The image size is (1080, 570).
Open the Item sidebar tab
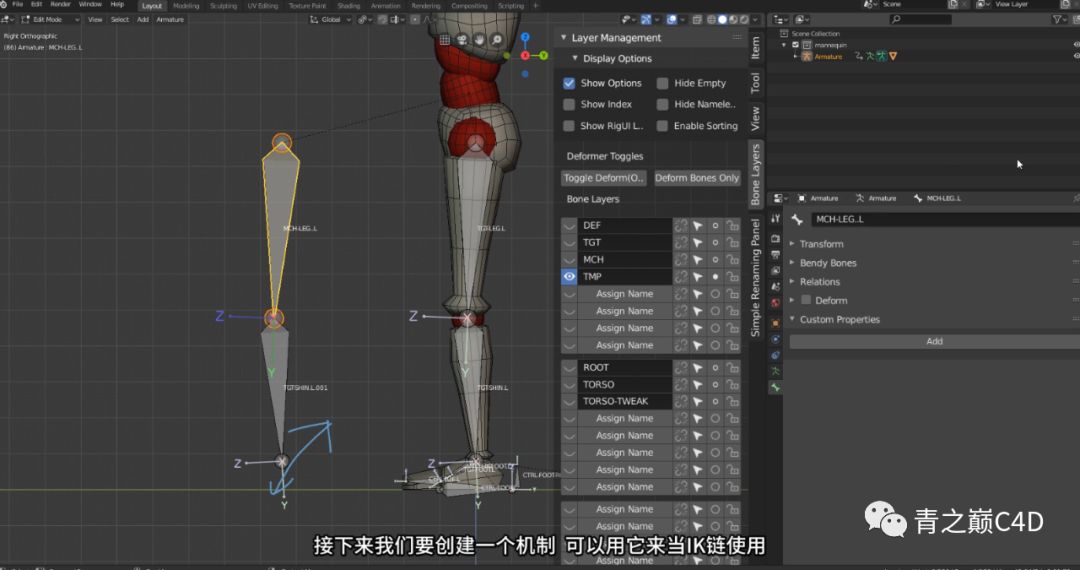coord(756,48)
